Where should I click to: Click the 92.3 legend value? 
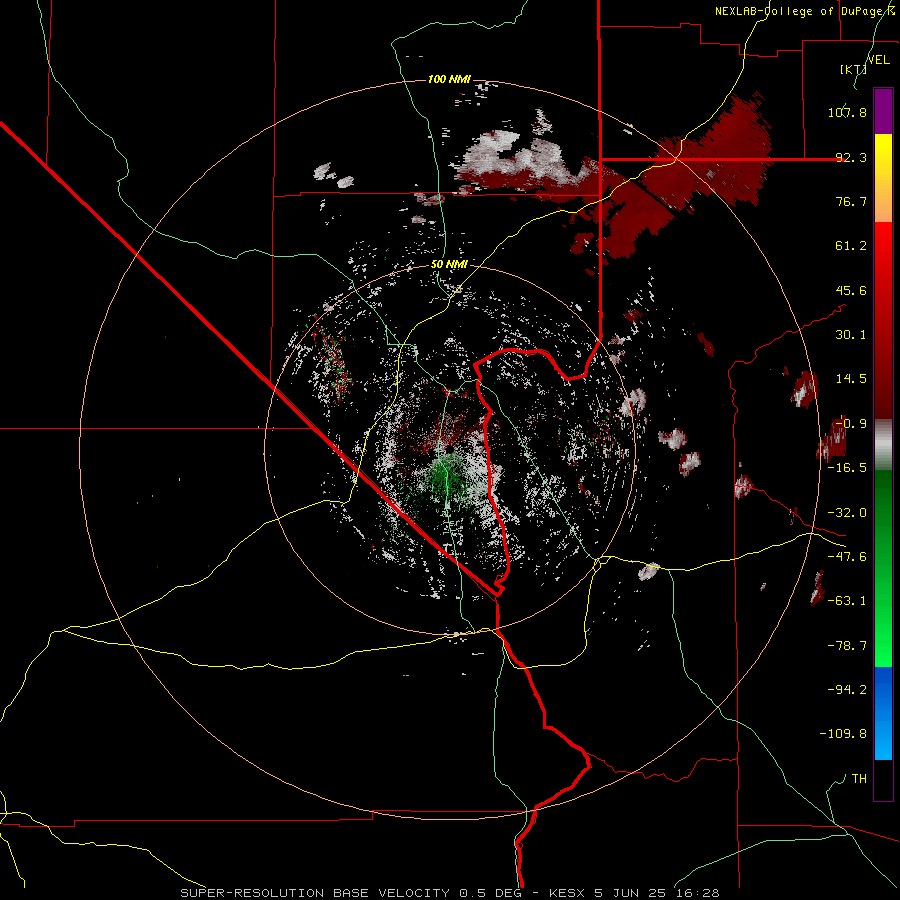coord(851,157)
